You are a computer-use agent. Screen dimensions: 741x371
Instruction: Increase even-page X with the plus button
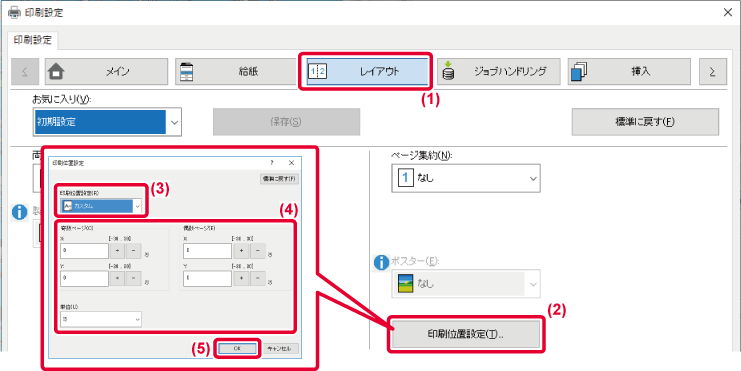(x=241, y=251)
